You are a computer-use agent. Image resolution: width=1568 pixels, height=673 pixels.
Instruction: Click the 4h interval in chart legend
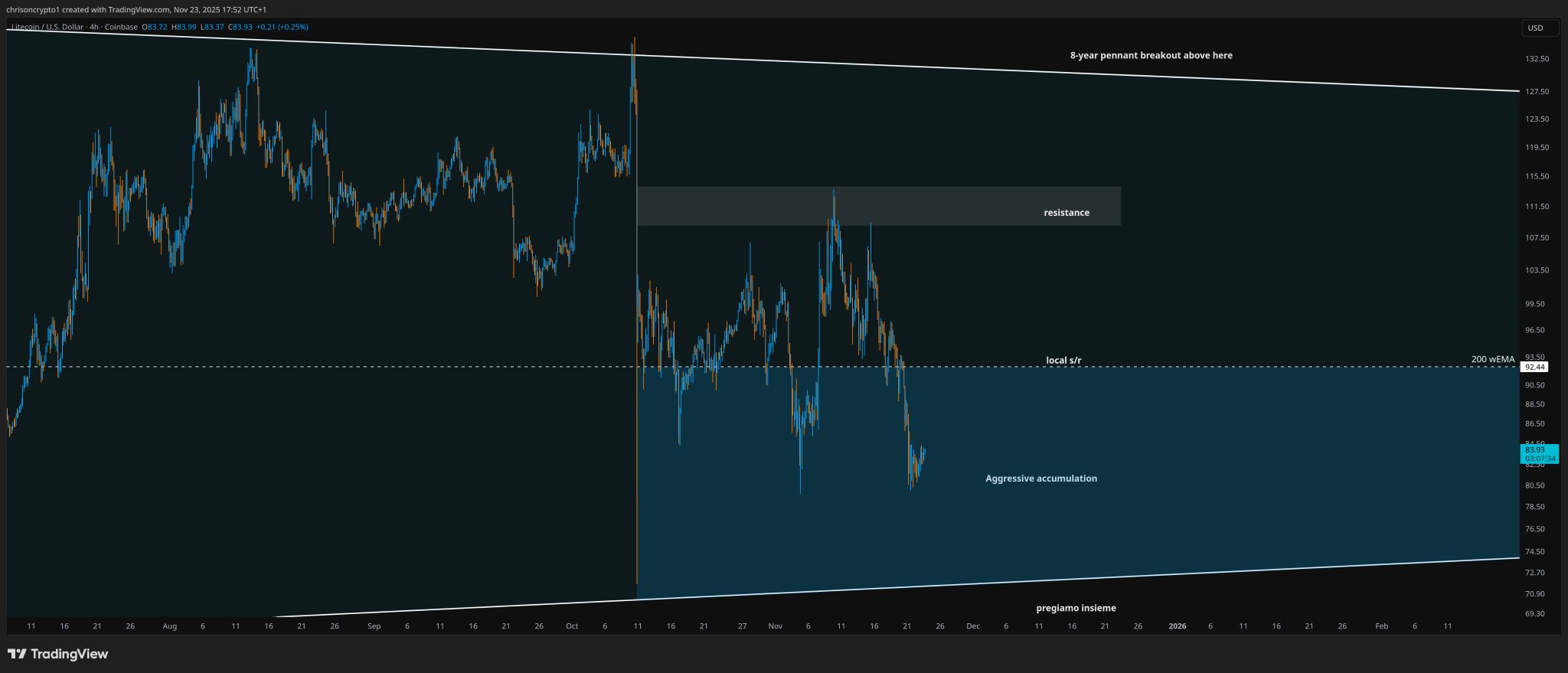point(93,27)
